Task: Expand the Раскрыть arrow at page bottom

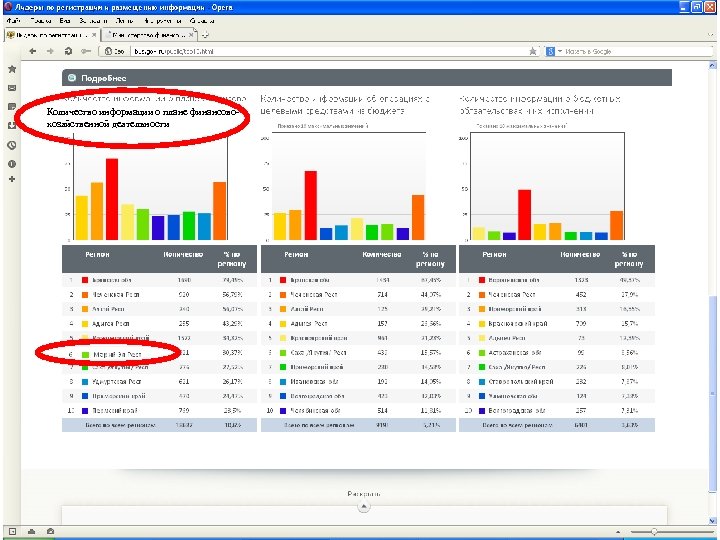Action: (x=364, y=506)
